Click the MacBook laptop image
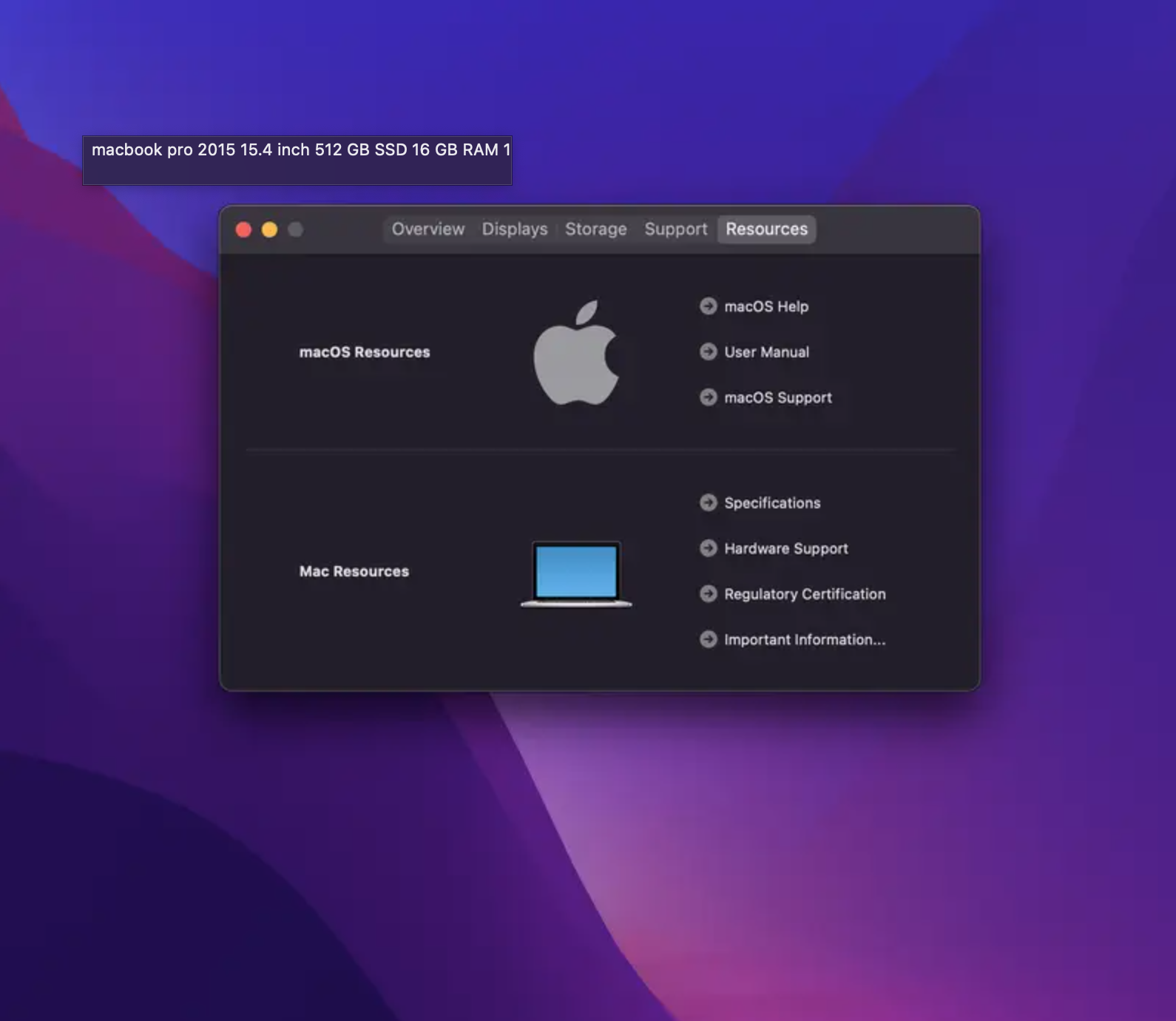Viewport: 1176px width, 1021px height. 576,573
